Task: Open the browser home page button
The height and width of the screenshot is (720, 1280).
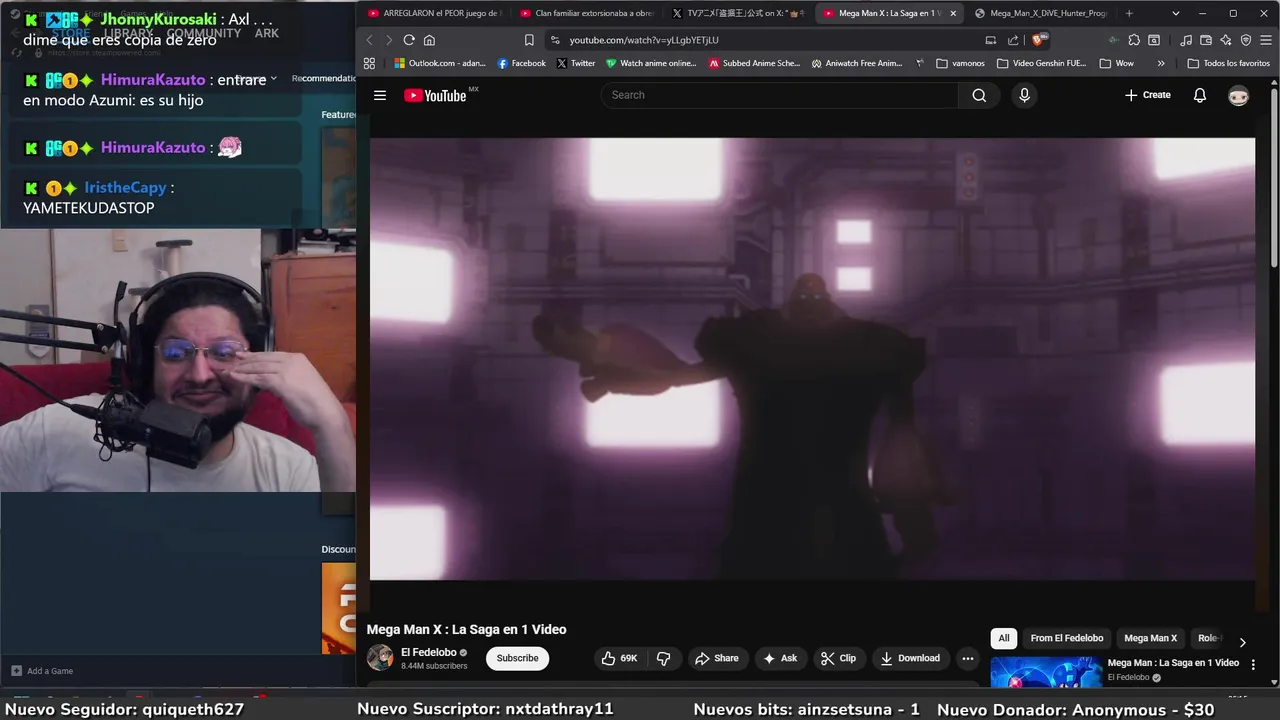Action: pyautogui.click(x=429, y=40)
